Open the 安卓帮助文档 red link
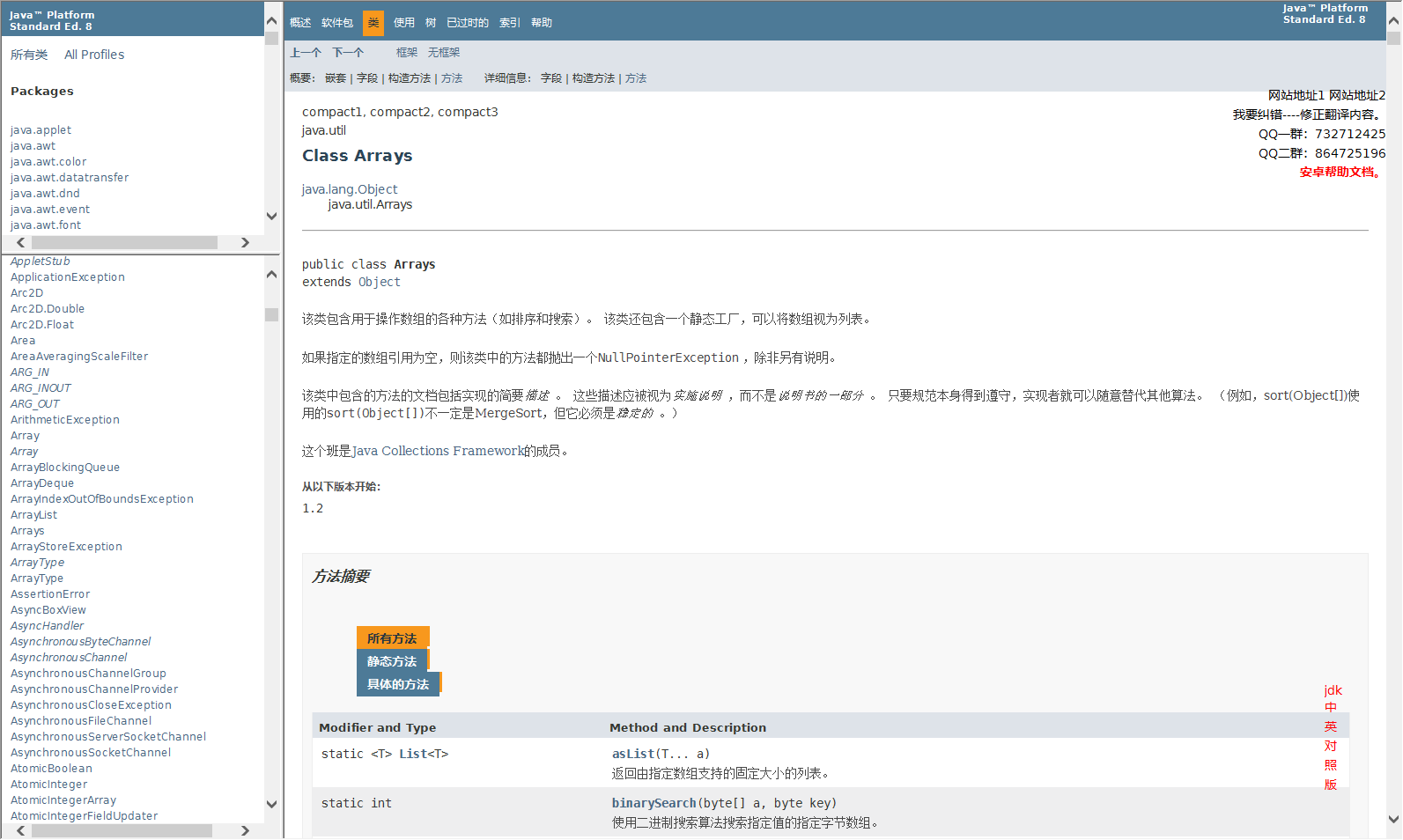 (x=1340, y=172)
